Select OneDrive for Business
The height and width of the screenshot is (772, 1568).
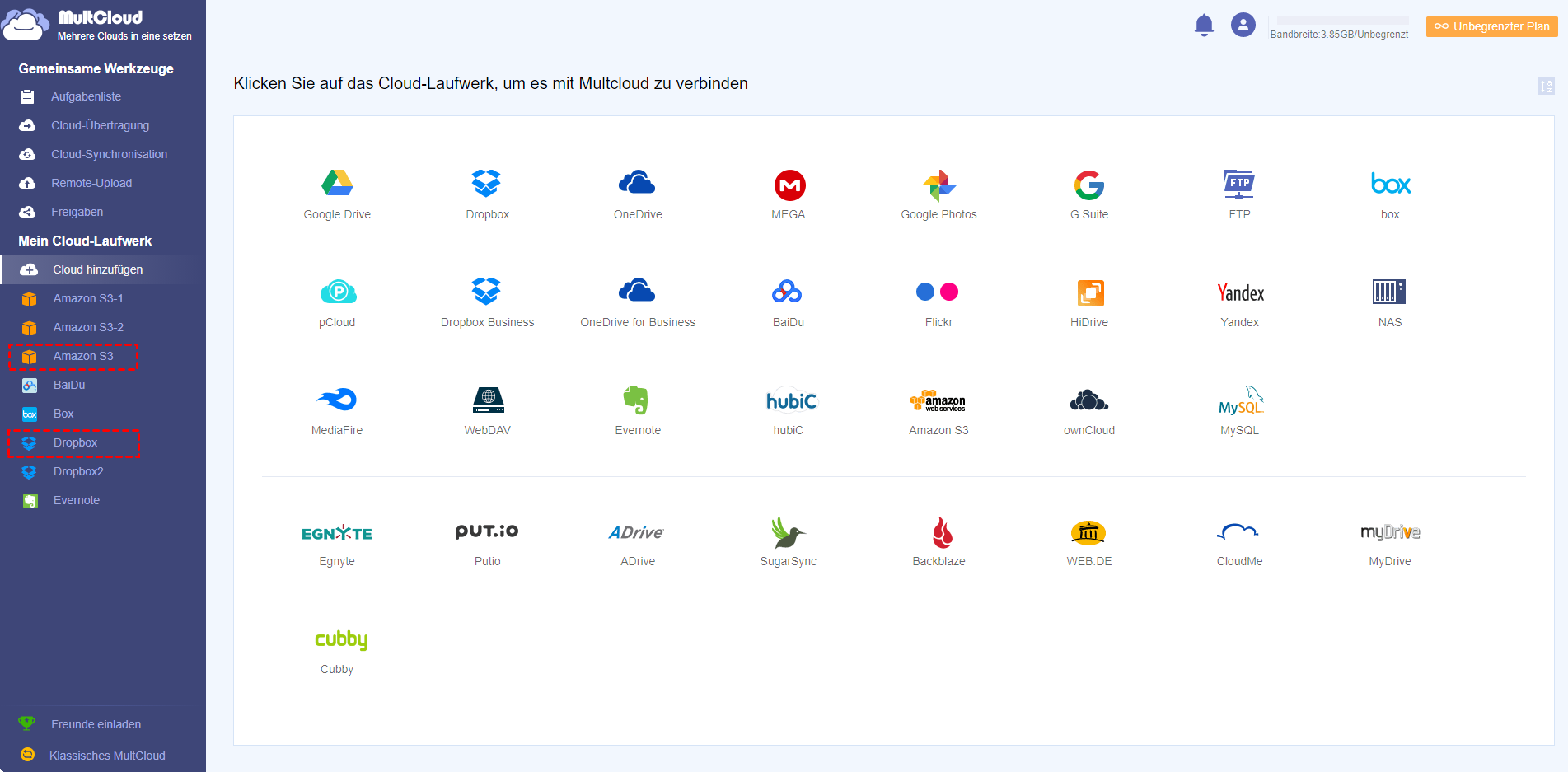click(x=638, y=302)
